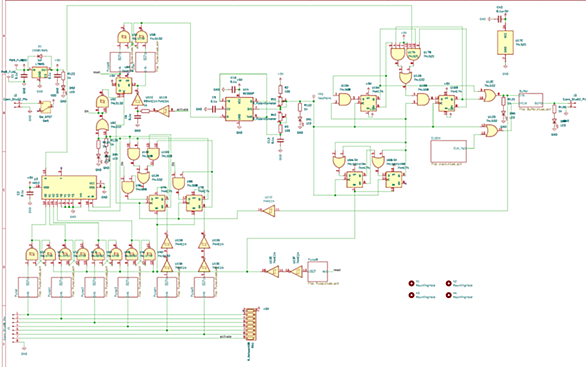Select the upper-right mounting hole symbol
Screen dimensions: 586x367
(x=448, y=284)
